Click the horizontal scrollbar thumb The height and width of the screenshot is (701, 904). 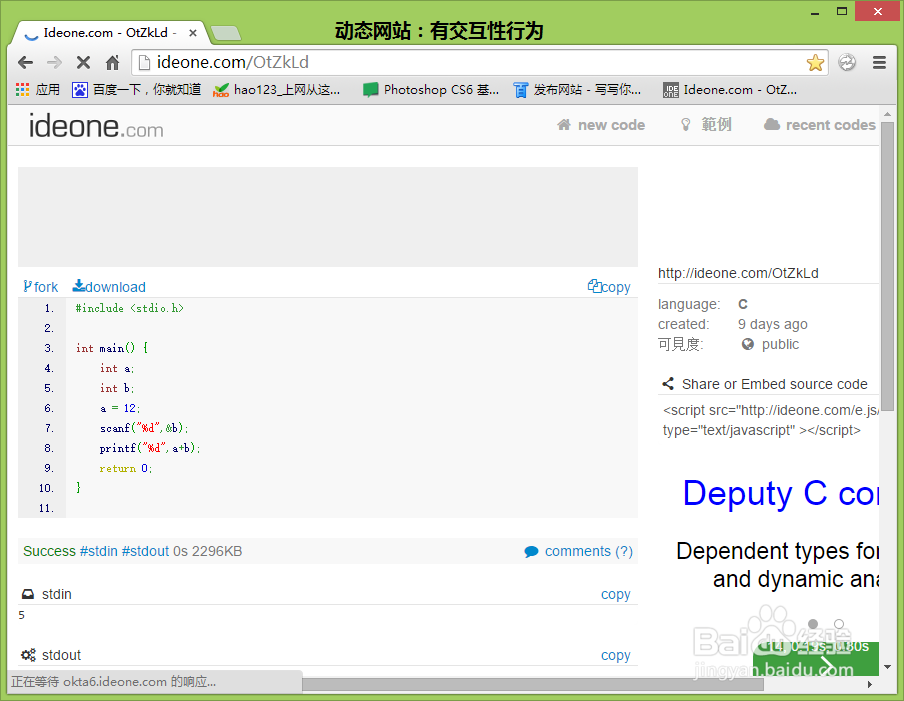[x=533, y=684]
